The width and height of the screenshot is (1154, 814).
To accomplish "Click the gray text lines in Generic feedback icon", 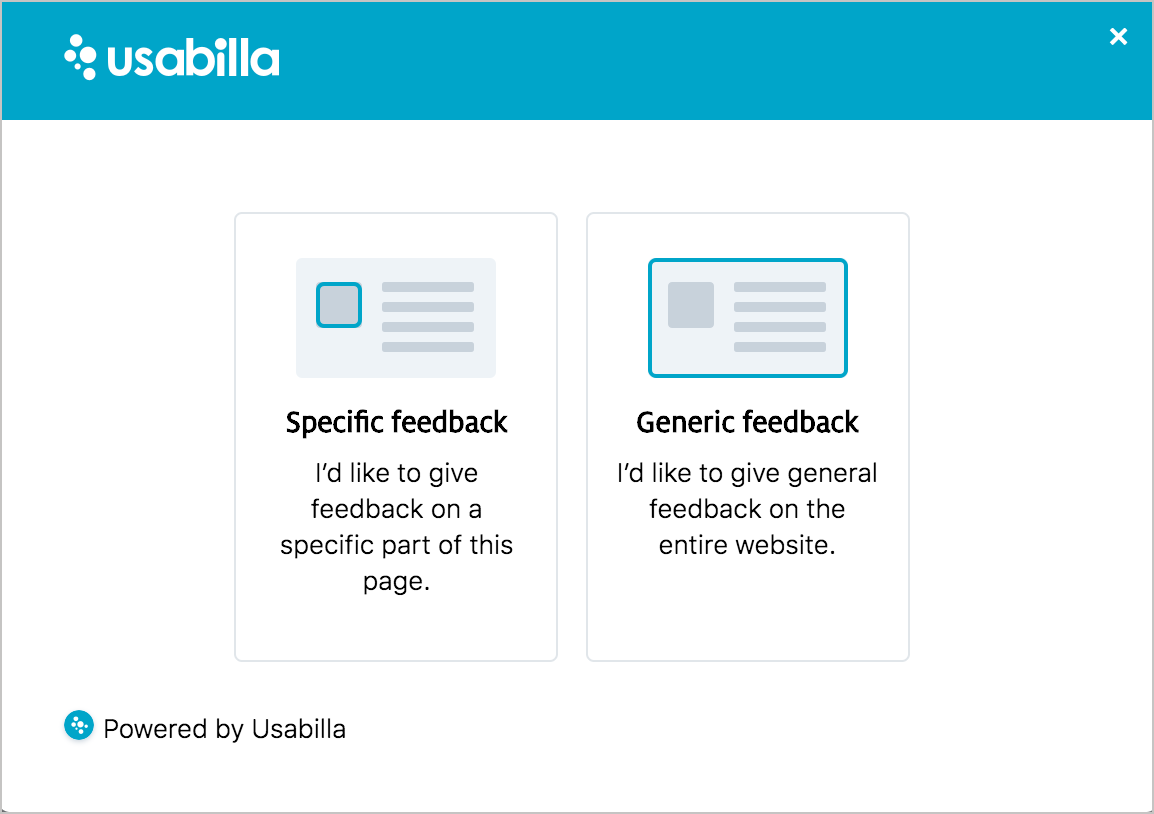I will [x=779, y=316].
